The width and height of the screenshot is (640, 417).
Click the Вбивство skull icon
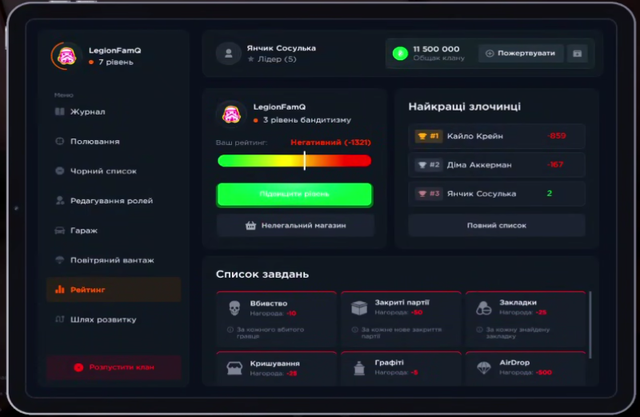point(234,308)
